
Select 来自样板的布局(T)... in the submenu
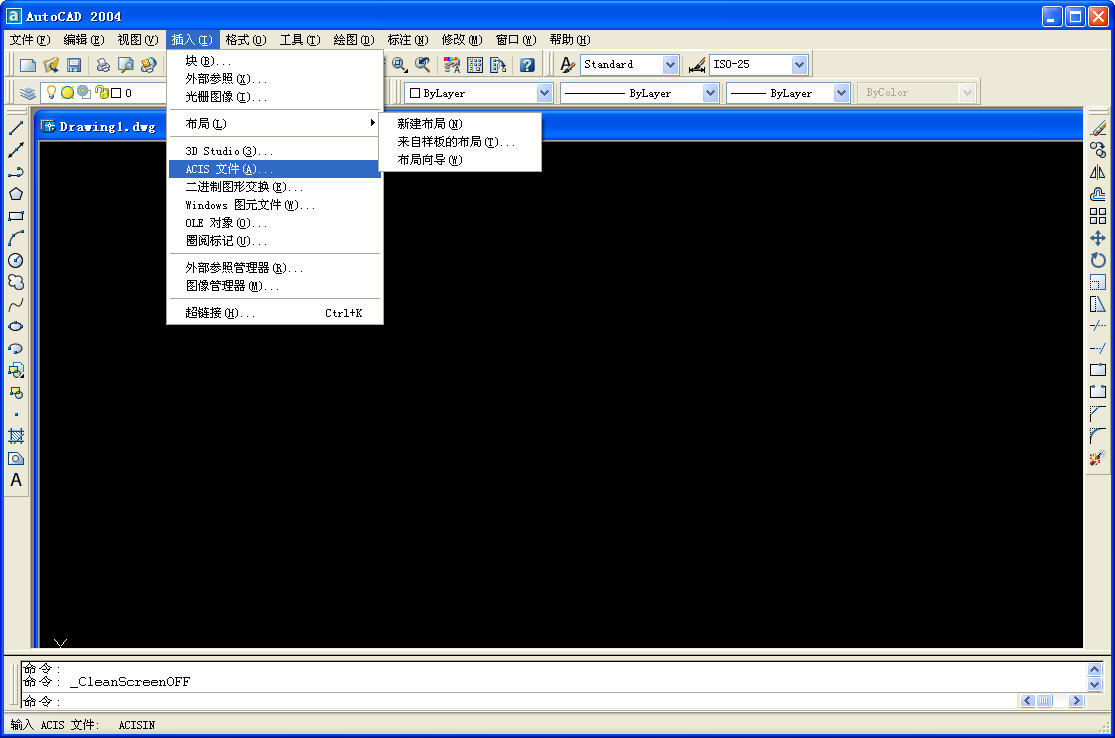(x=459, y=142)
